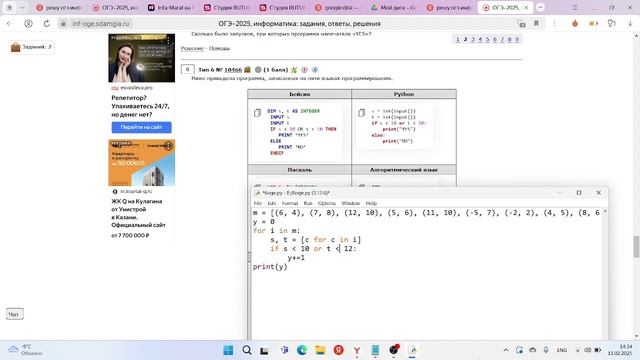
Task: Open Microsoft Edge from the taskbar
Action: 302,350
